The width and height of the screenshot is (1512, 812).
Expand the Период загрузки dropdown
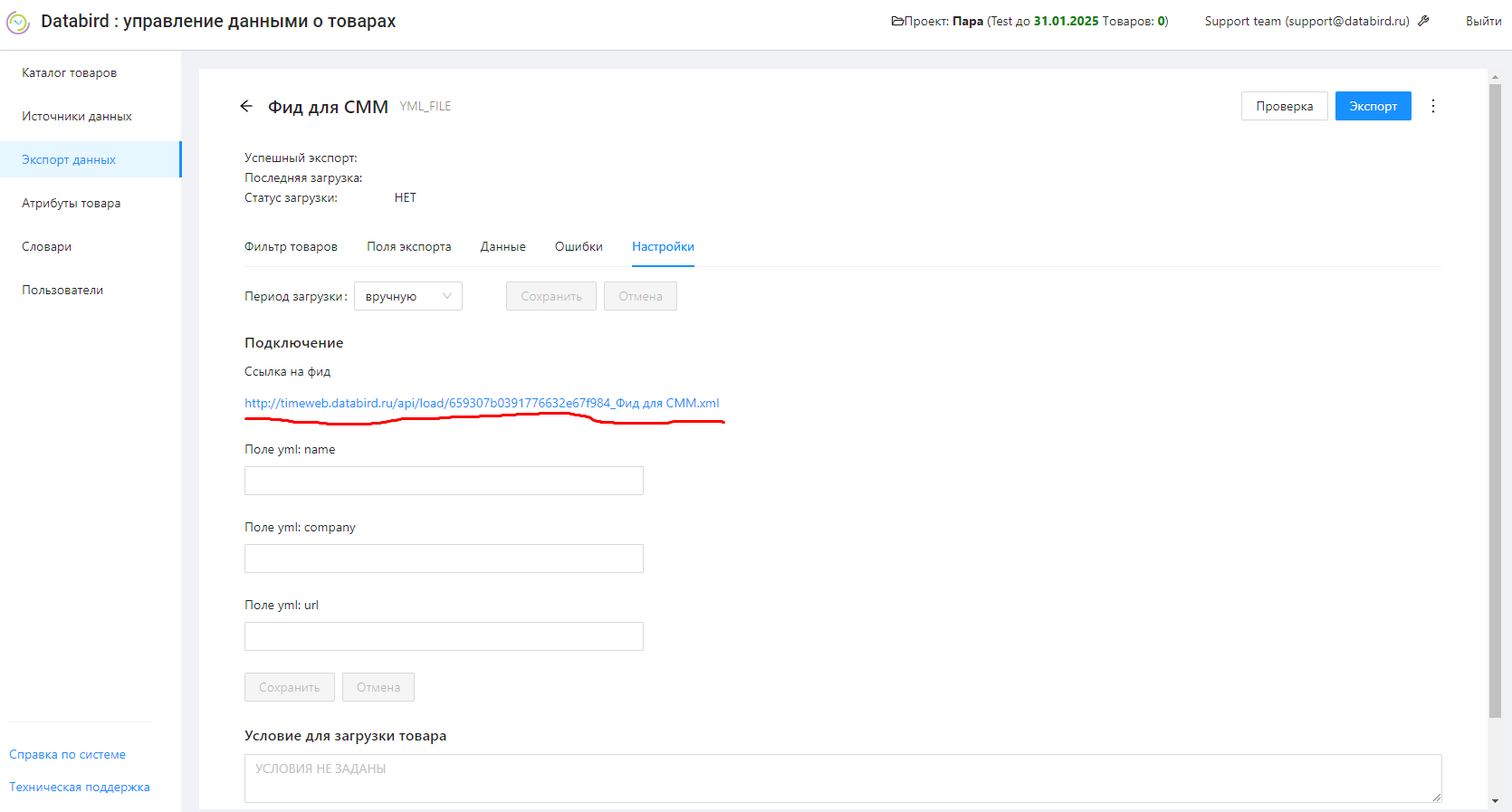(407, 296)
